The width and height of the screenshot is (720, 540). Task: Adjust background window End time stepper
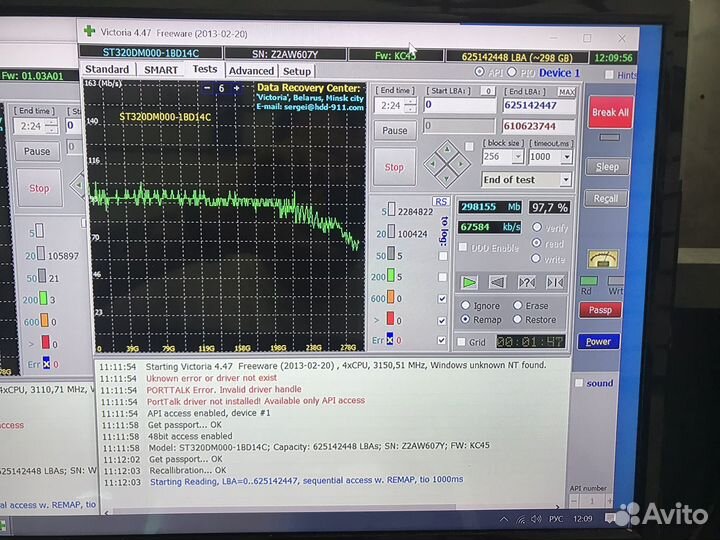point(53,126)
